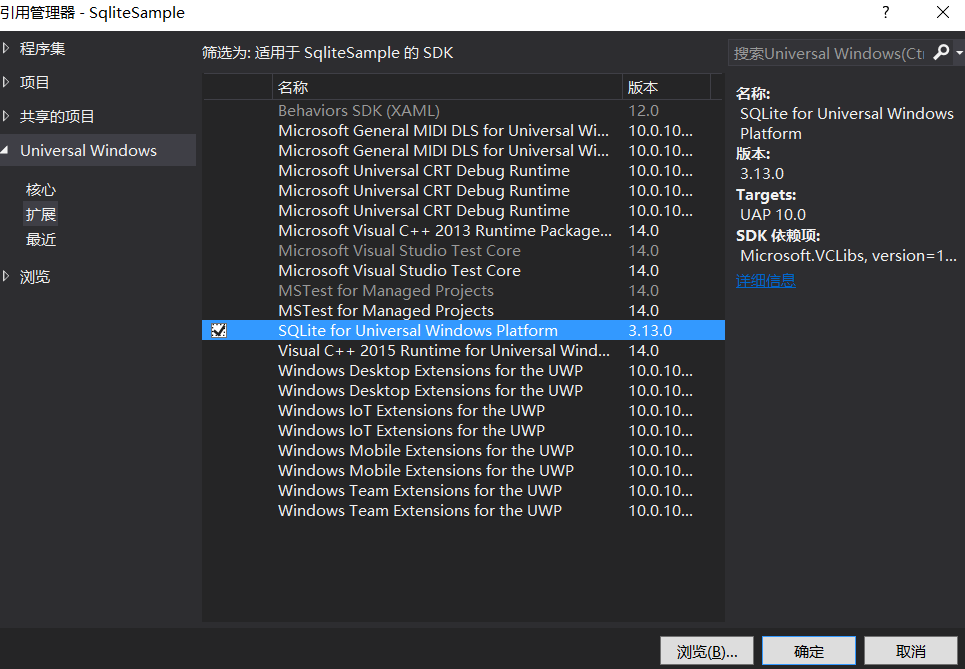
Task: Uncheck SQLite for Universal Windows Platform checkbox
Action: [x=219, y=330]
